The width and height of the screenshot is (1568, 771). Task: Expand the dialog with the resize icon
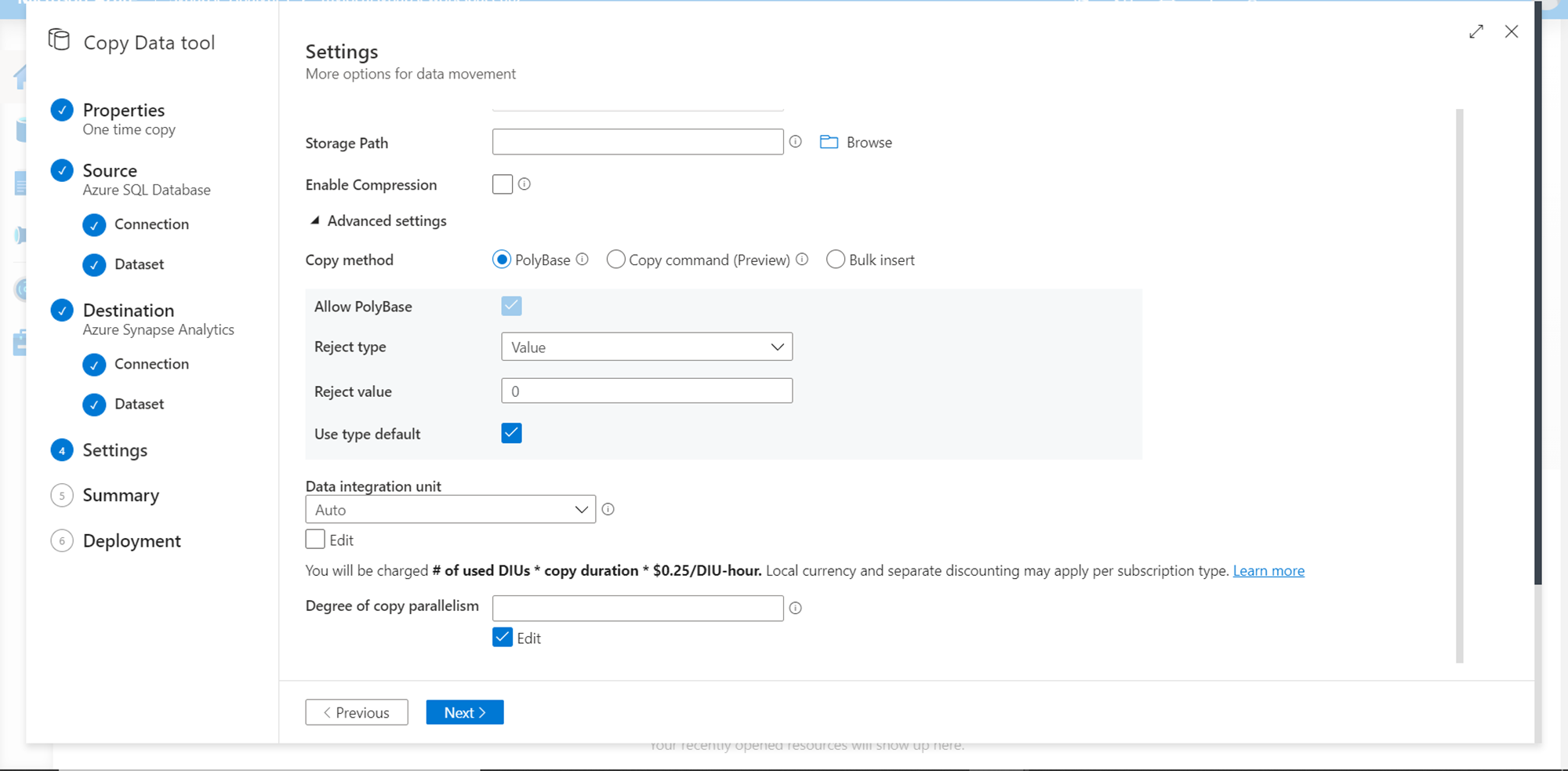pyautogui.click(x=1476, y=31)
